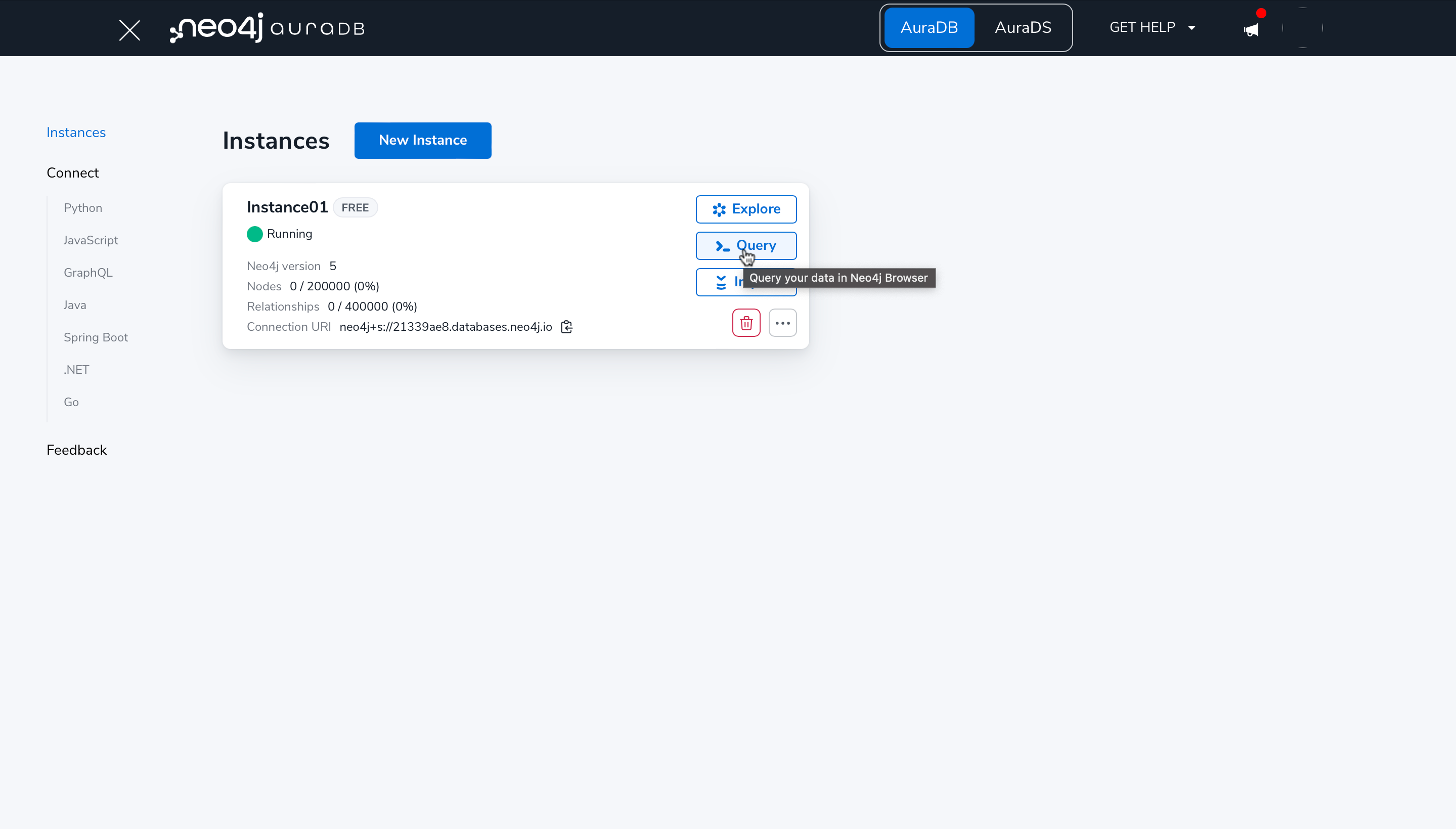This screenshot has width=1456, height=829.
Task: Click the user avatar area in header
Action: pos(1303,28)
